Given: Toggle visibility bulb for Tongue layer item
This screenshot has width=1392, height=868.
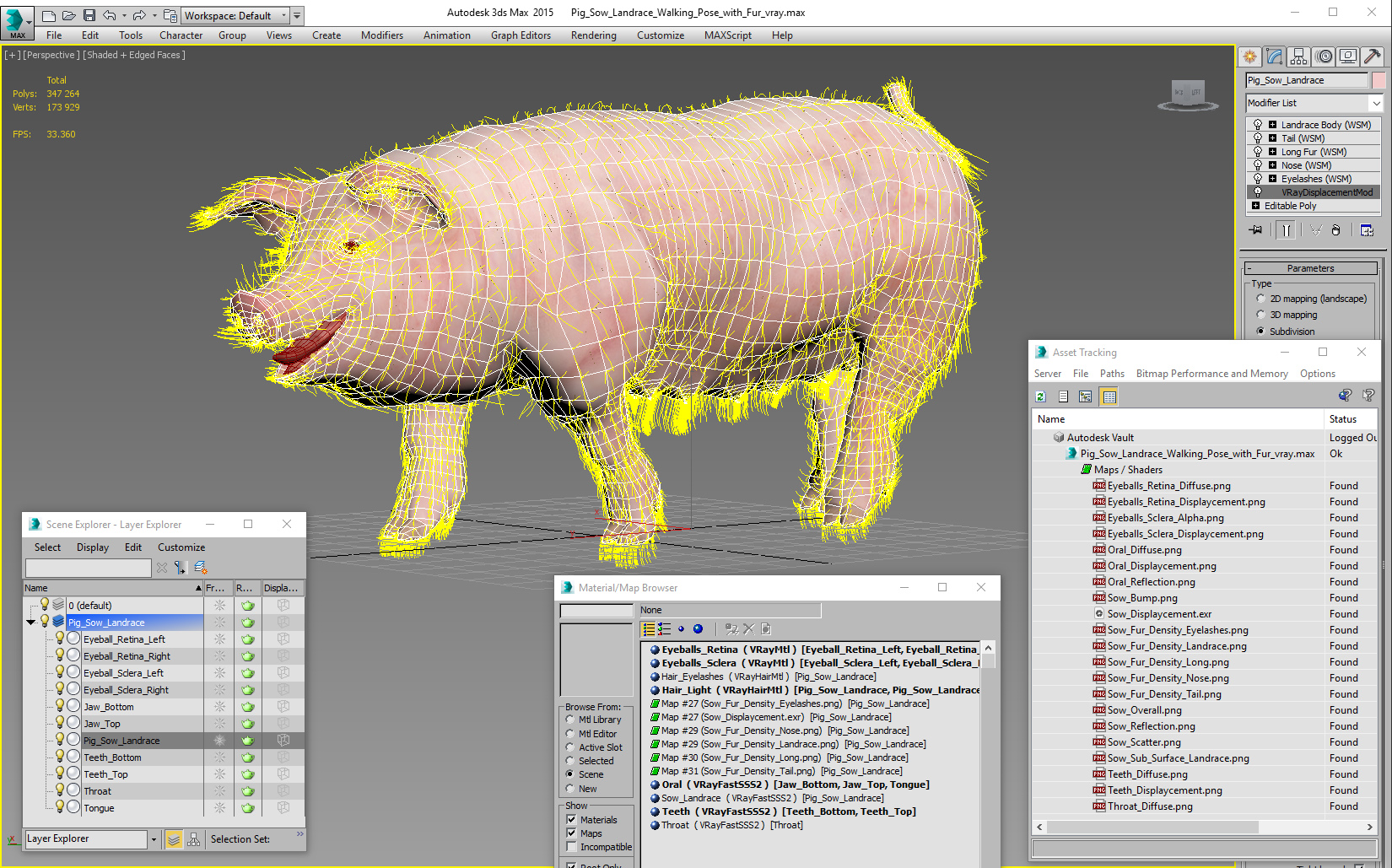Looking at the screenshot, I should (x=60, y=806).
